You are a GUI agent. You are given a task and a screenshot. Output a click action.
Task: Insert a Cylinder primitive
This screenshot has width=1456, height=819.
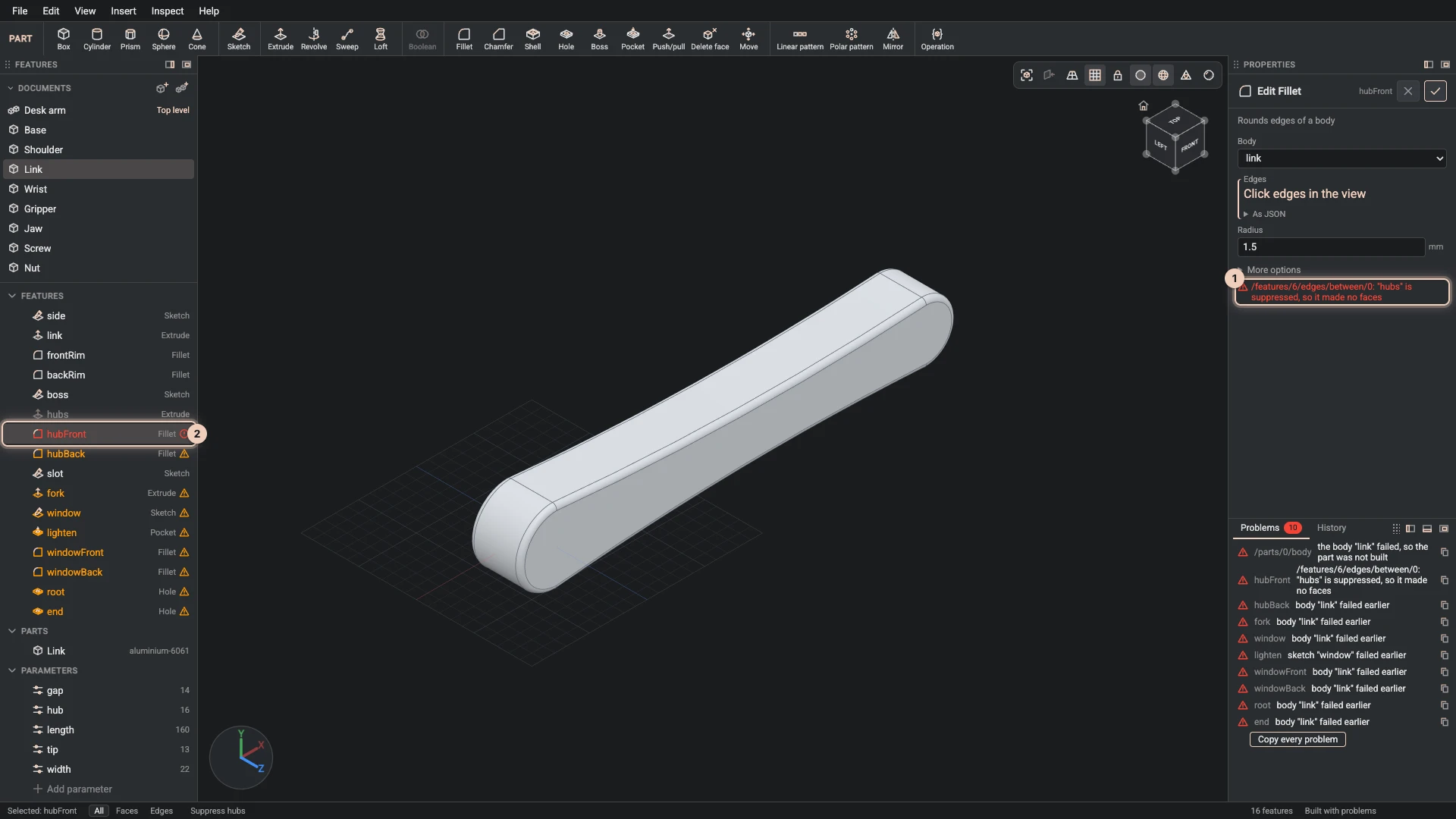click(x=96, y=39)
